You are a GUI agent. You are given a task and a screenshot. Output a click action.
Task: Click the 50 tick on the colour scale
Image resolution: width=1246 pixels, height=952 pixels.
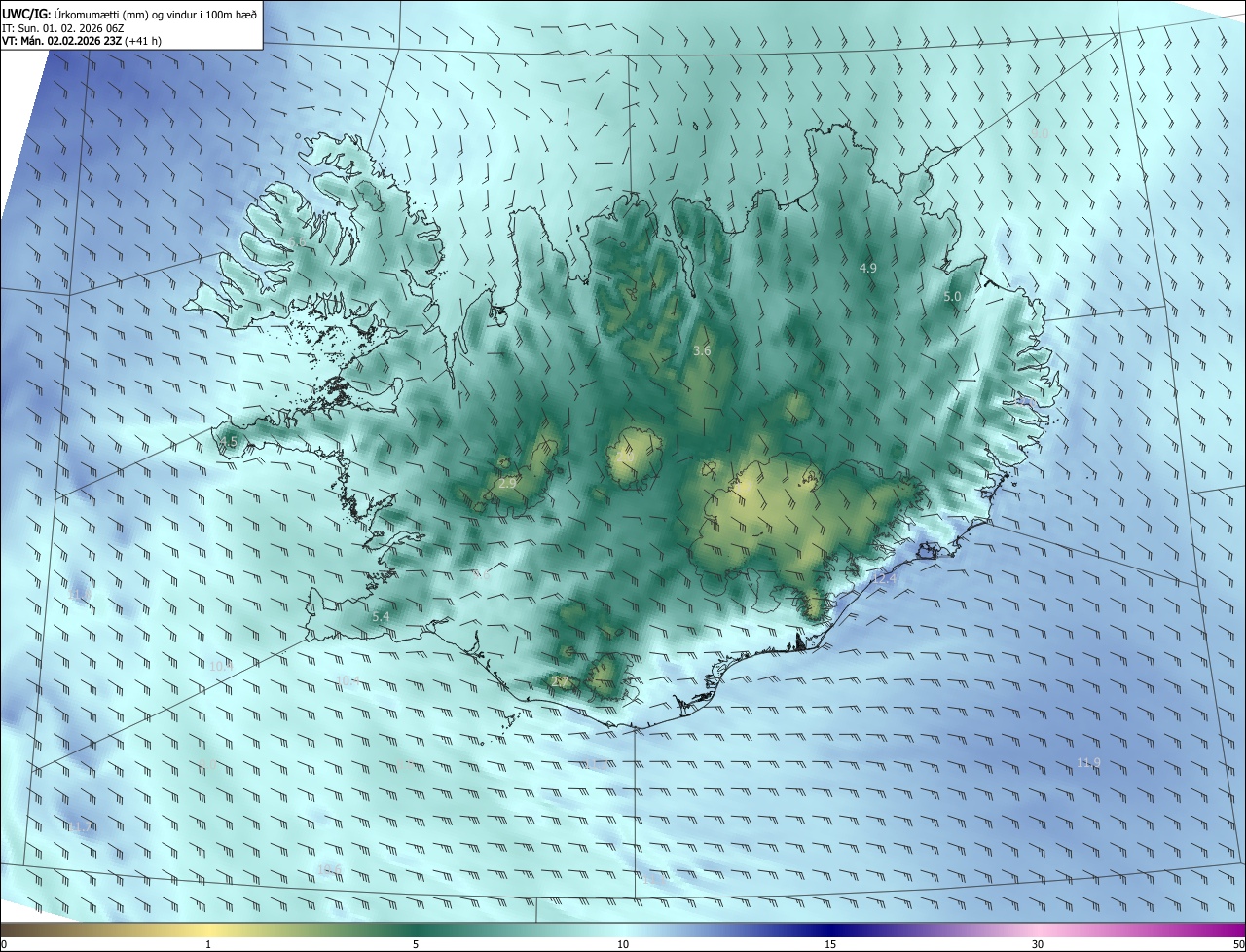coord(1238,945)
